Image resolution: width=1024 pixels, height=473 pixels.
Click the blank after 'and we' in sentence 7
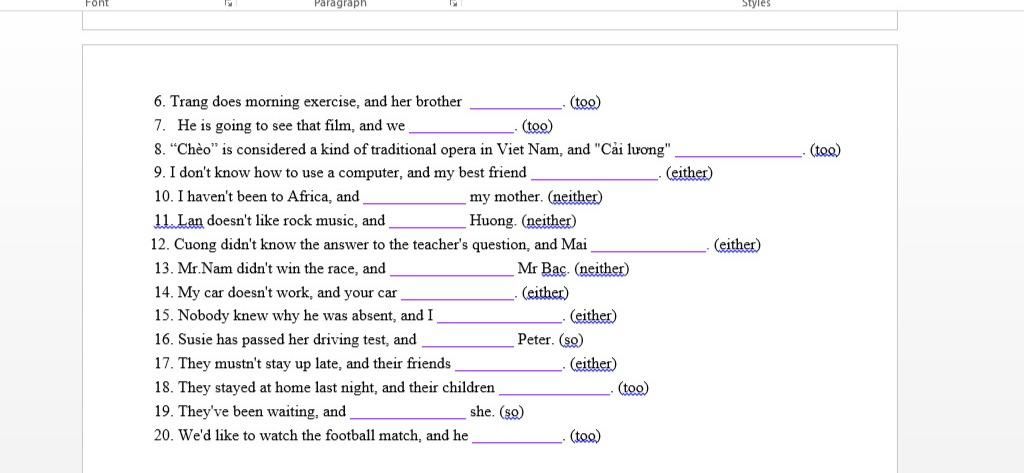pyautogui.click(x=462, y=127)
